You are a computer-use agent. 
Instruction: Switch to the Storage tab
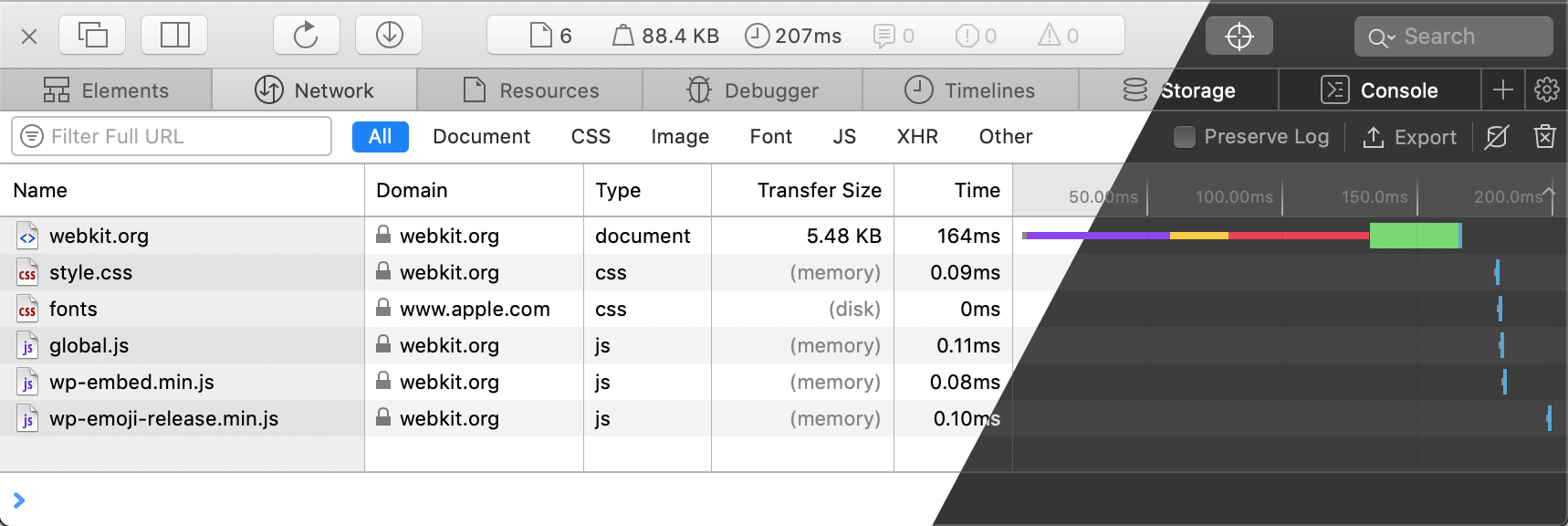pyautogui.click(x=1178, y=90)
